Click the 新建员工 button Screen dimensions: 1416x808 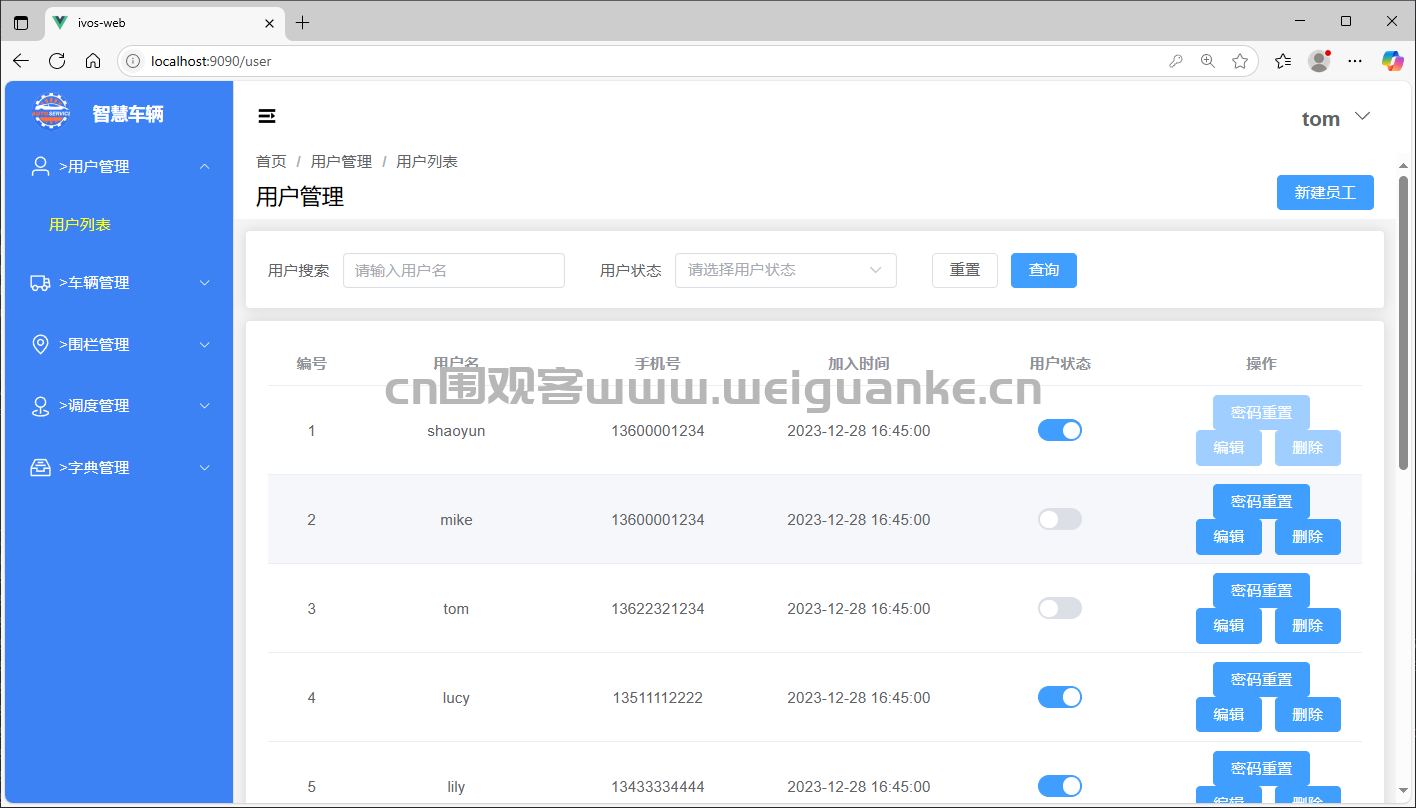[1325, 192]
